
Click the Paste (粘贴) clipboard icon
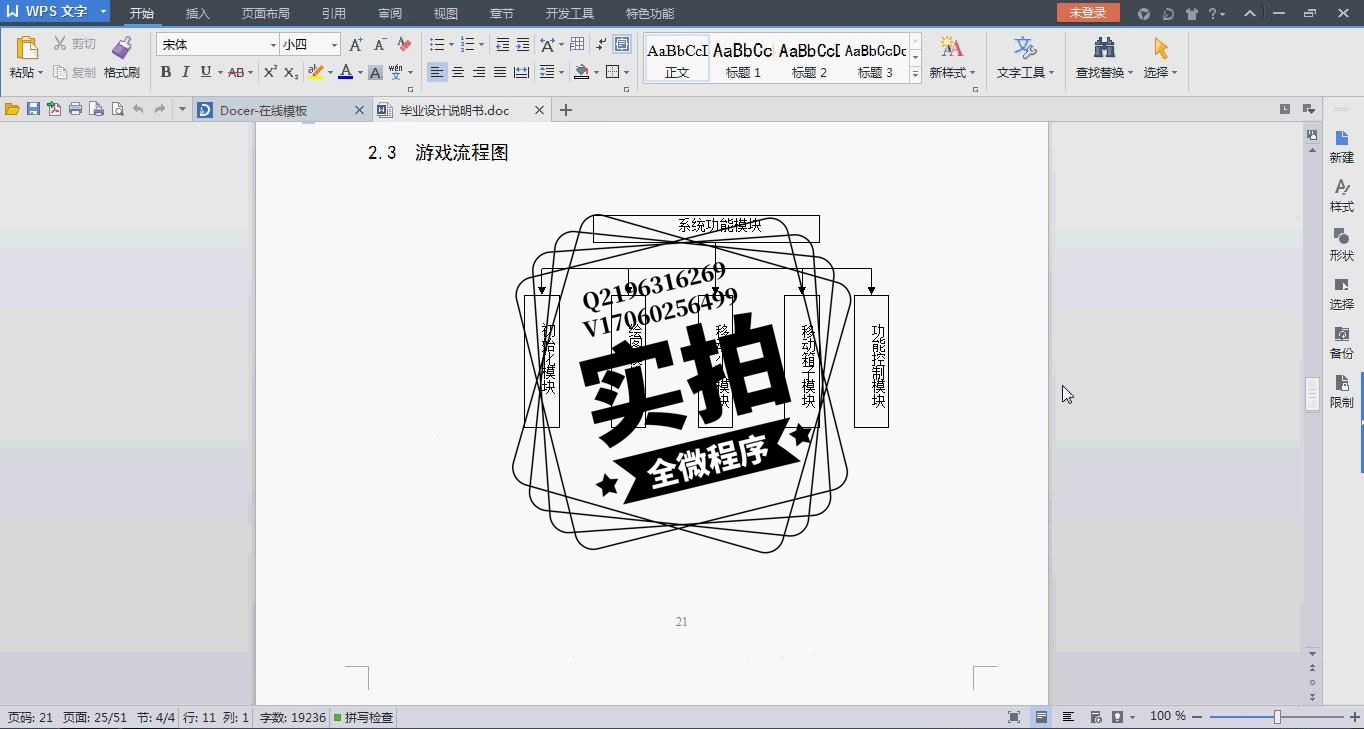(x=27, y=47)
